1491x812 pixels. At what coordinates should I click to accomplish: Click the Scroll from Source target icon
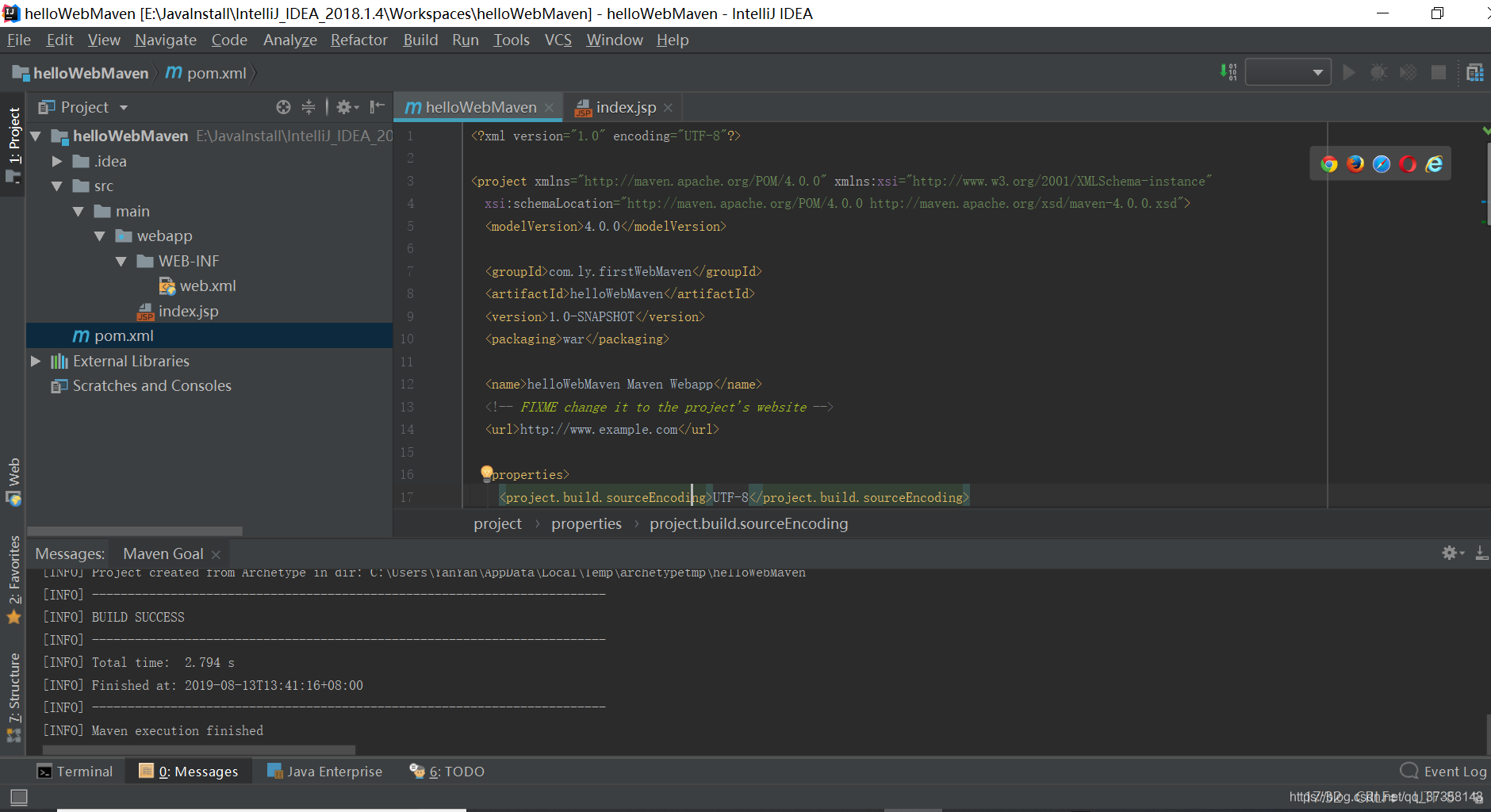[283, 107]
